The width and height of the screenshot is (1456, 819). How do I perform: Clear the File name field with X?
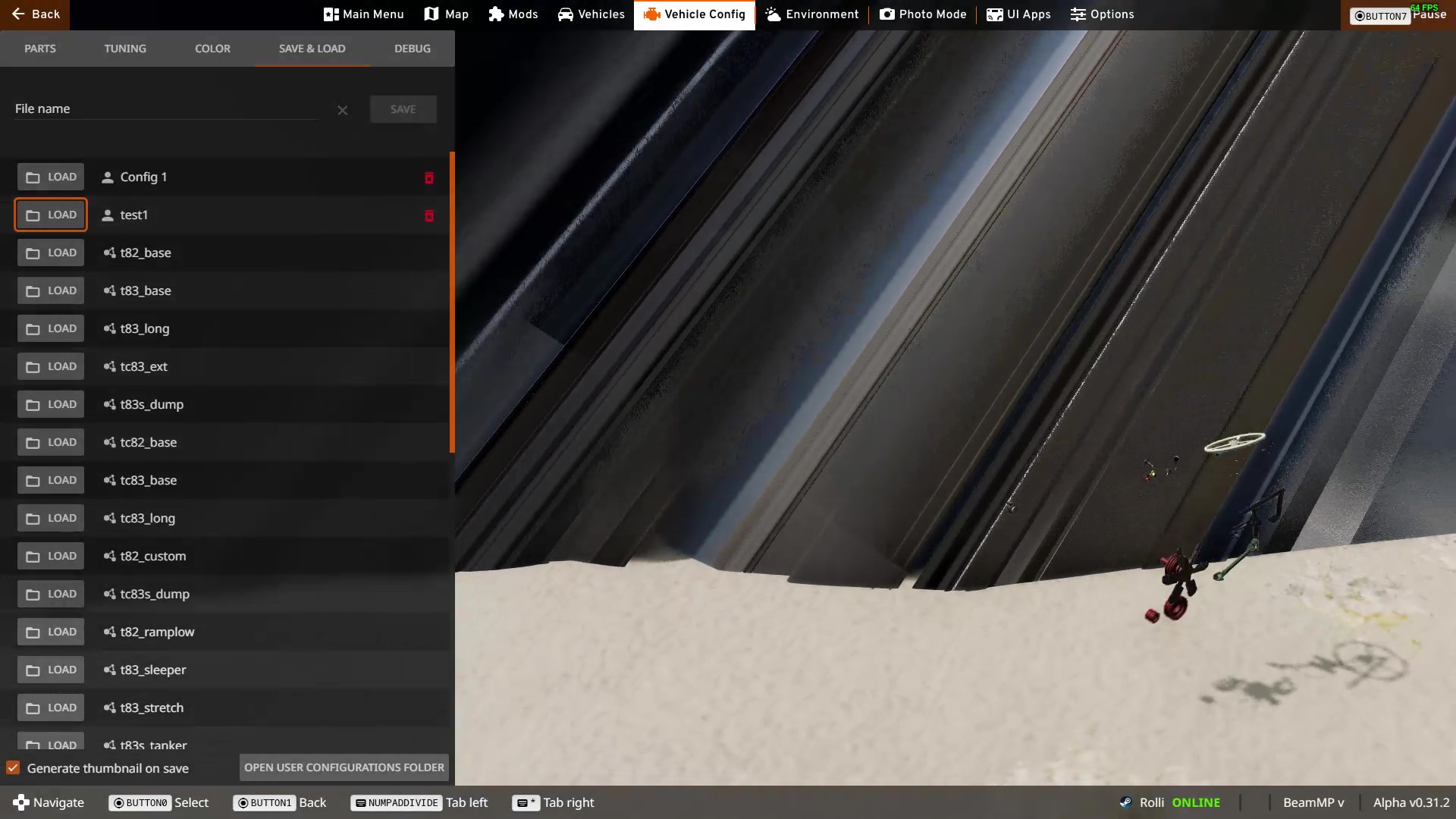[x=343, y=111]
